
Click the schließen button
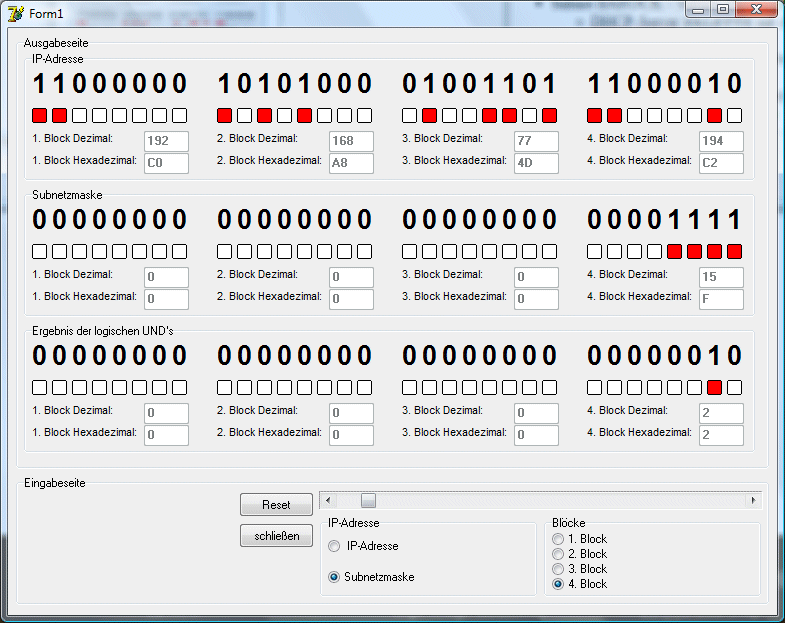click(x=276, y=536)
